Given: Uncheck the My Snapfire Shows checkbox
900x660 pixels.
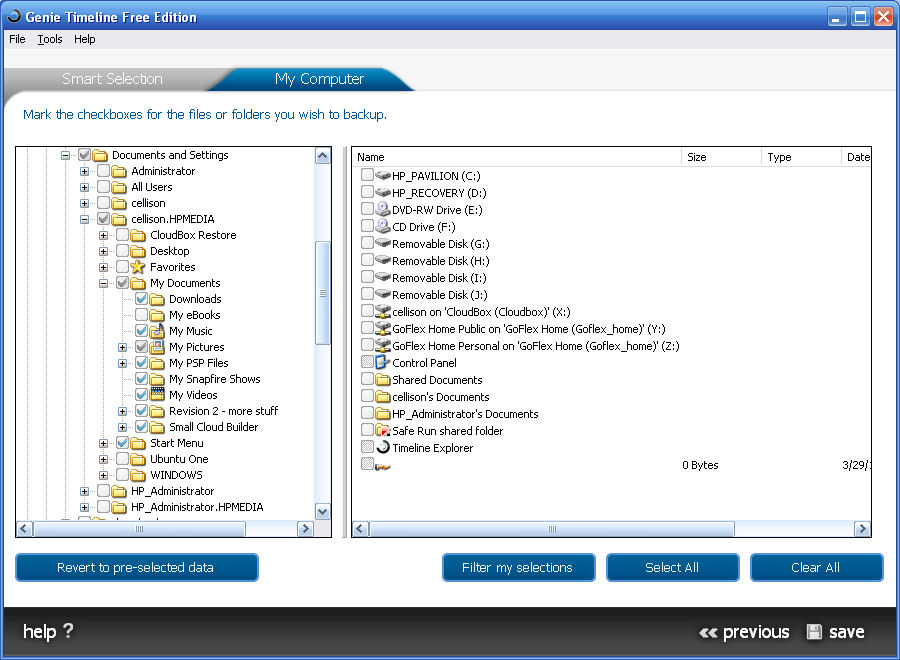Looking at the screenshot, I should (x=142, y=379).
